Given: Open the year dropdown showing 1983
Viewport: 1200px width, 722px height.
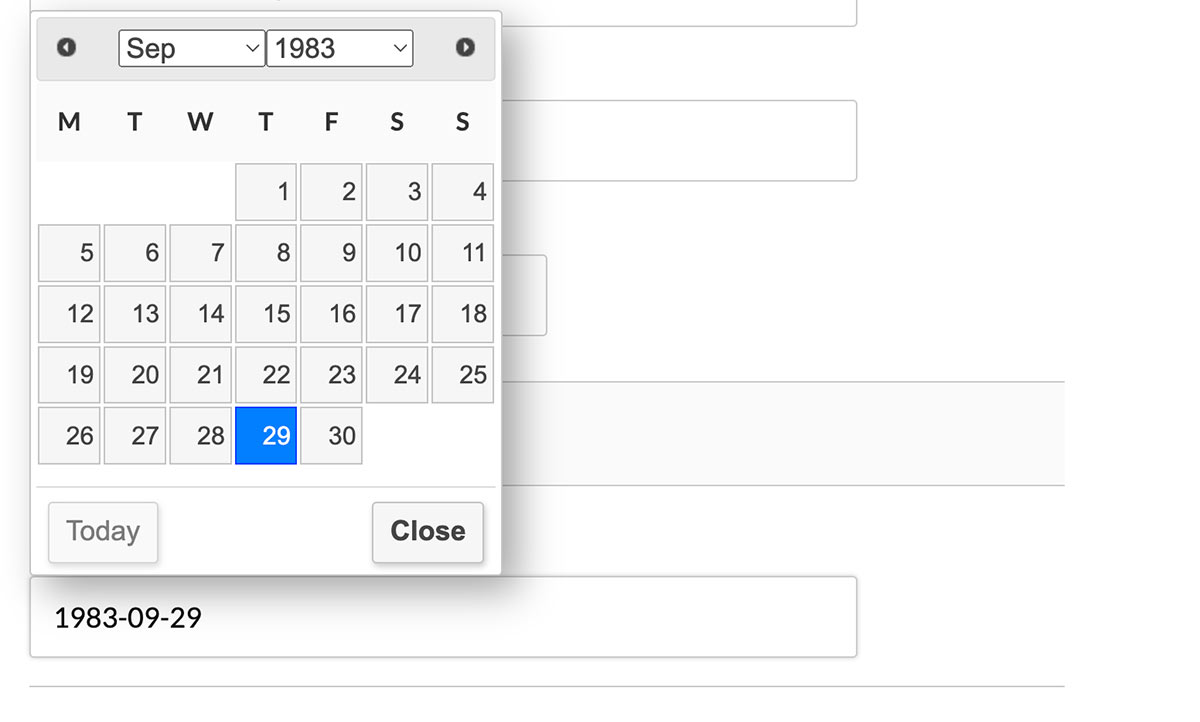Looking at the screenshot, I should coord(339,47).
